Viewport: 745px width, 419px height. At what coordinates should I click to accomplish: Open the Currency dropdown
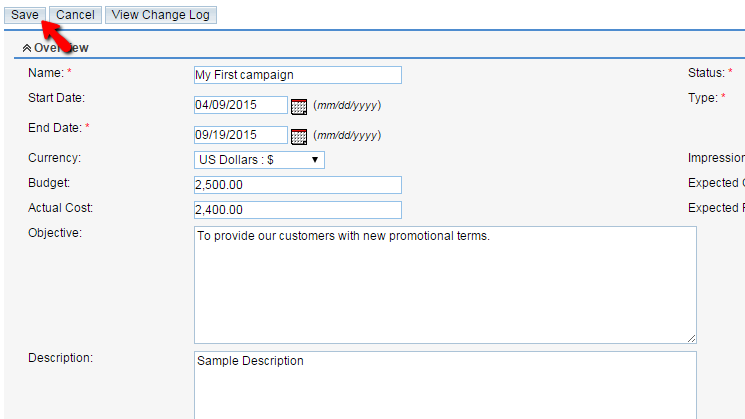pos(259,160)
